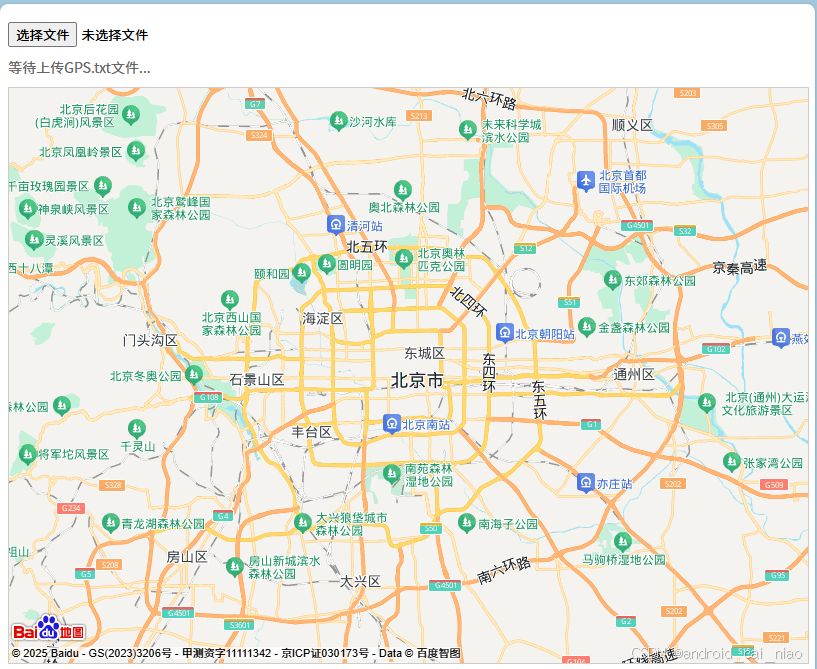Image resolution: width=817 pixels, height=669 pixels.
Task: Click the 灵溪风景区 marker icon
Action: point(34,240)
